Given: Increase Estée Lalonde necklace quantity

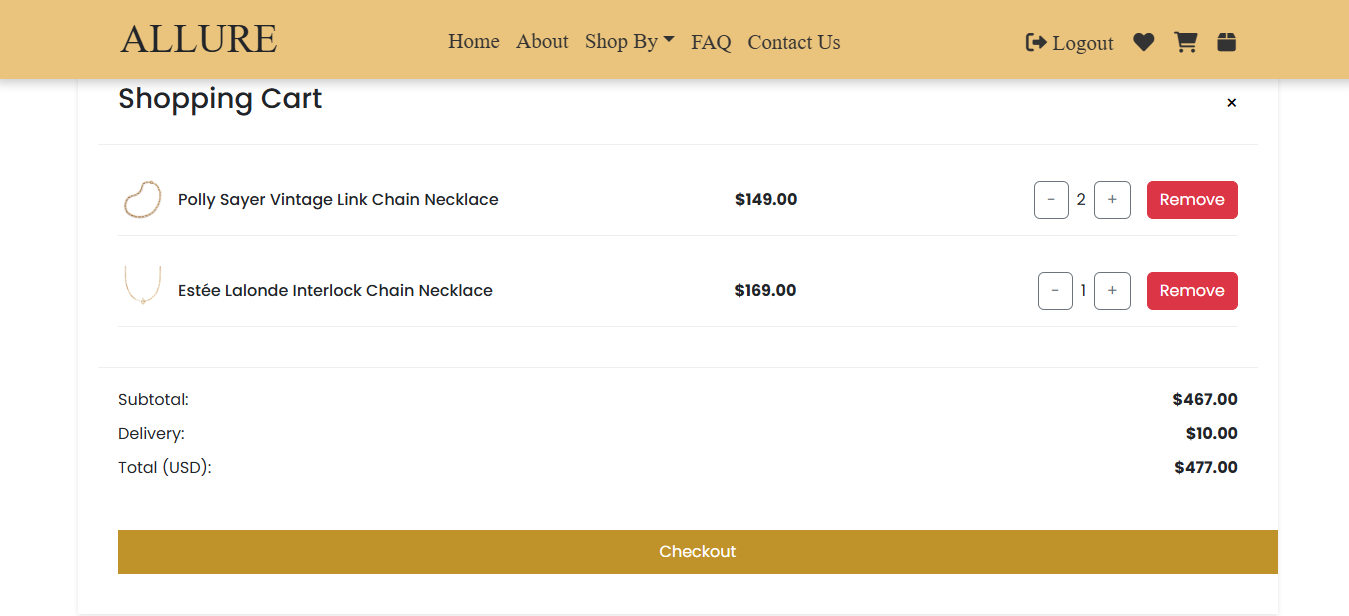Looking at the screenshot, I should pyautogui.click(x=1112, y=291).
